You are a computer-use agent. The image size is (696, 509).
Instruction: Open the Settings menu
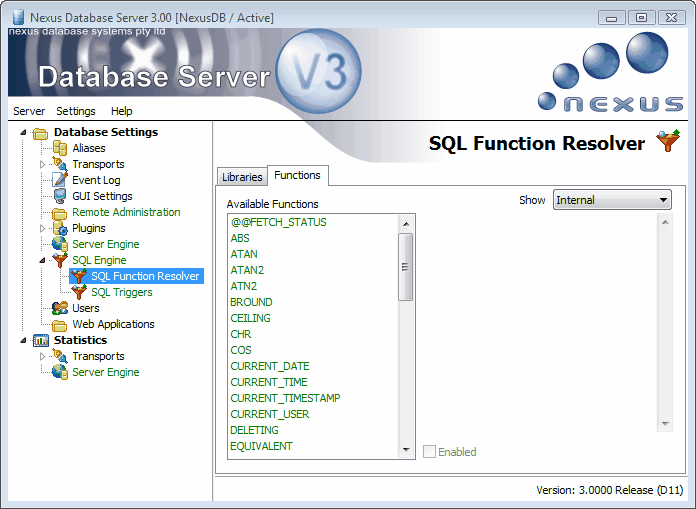tap(76, 111)
